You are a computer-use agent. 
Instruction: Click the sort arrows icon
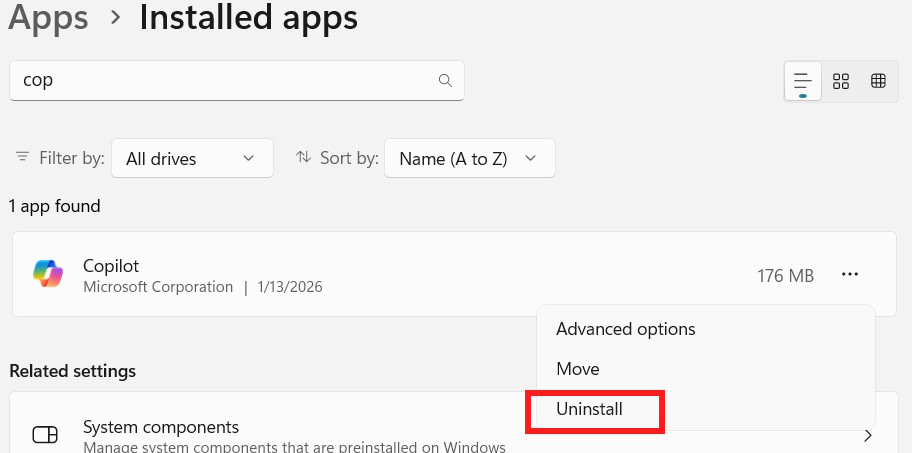[x=304, y=158]
